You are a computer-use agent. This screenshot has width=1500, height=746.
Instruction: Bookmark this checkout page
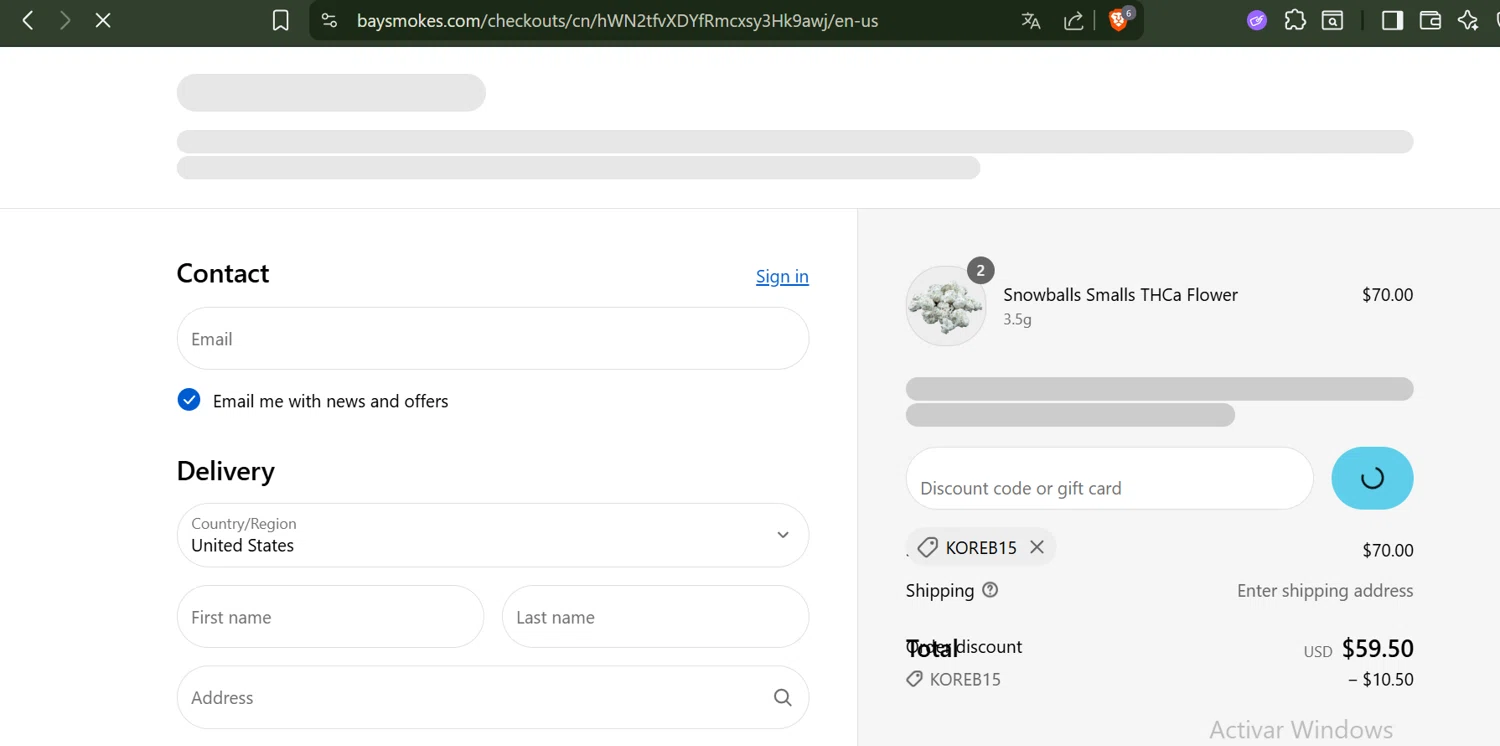pos(281,20)
